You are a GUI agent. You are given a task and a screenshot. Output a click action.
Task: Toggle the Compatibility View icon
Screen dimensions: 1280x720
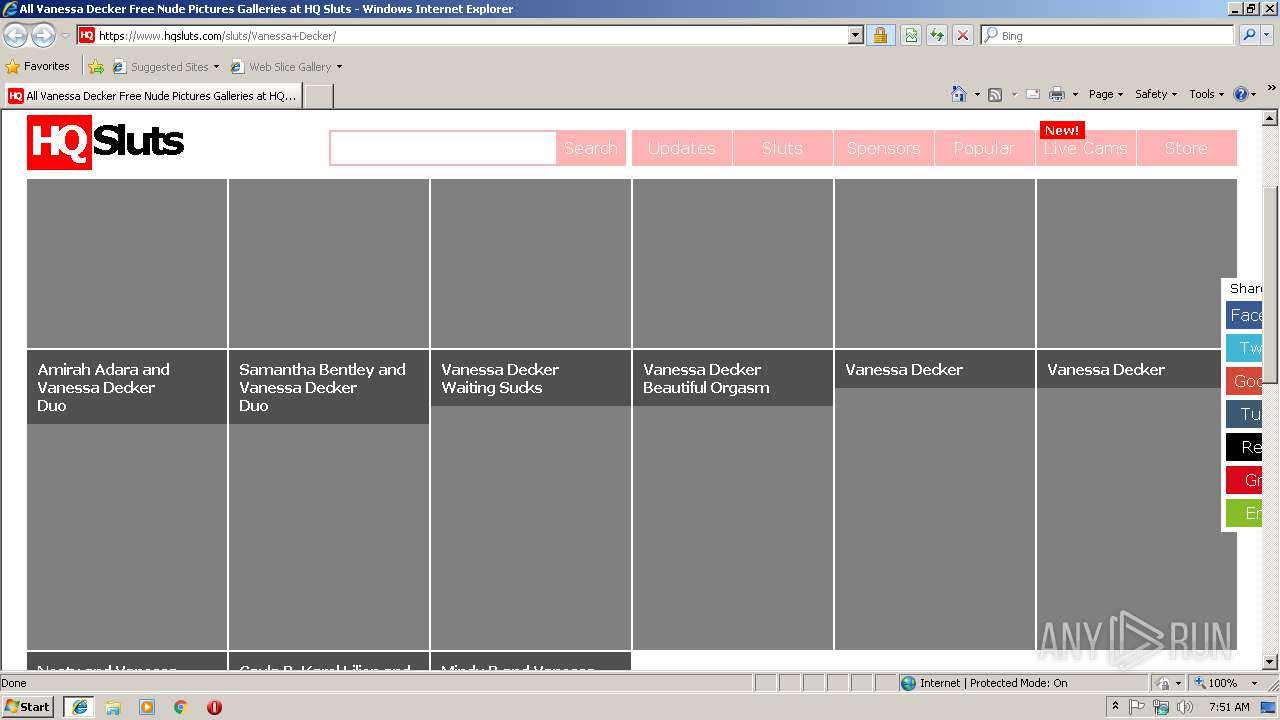[x=911, y=35]
